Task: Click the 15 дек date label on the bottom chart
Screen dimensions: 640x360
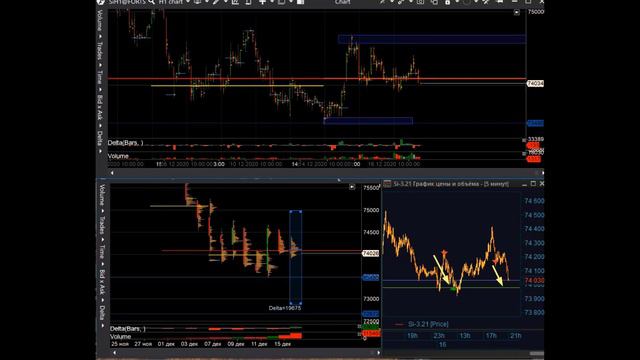Action: point(282,344)
